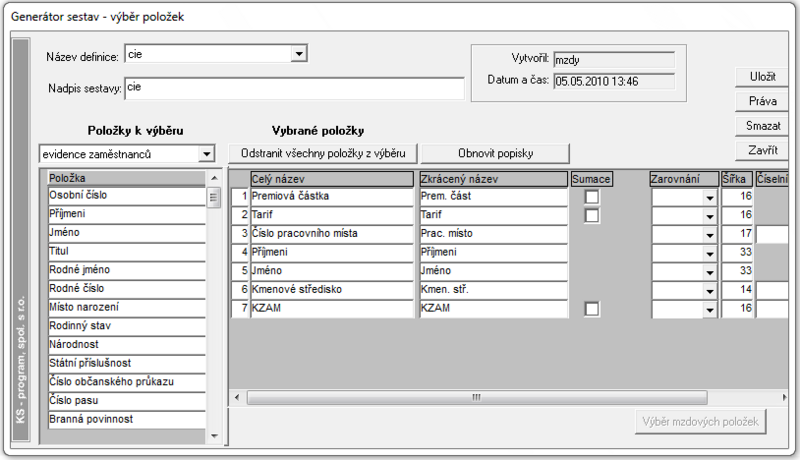Close dialog with Zavřít button
Viewport: 800px width, 460px height.
point(762,150)
